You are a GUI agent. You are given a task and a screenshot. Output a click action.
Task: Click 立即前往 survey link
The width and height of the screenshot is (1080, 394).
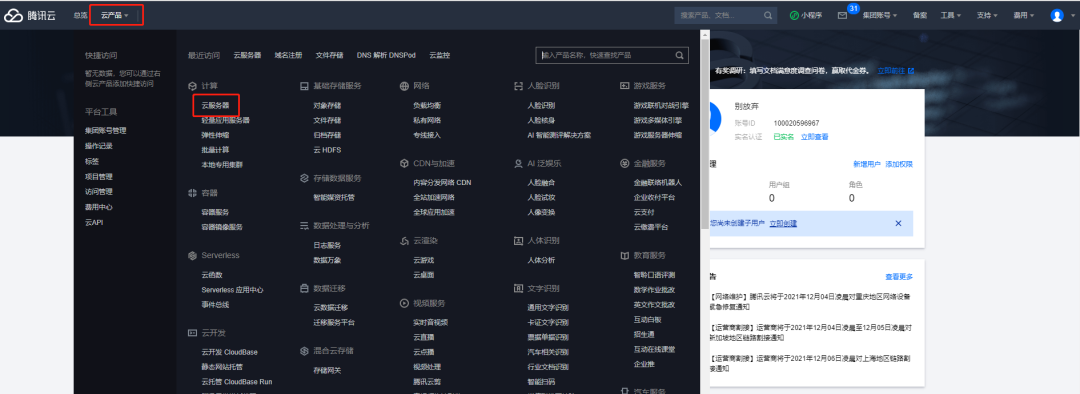891,70
